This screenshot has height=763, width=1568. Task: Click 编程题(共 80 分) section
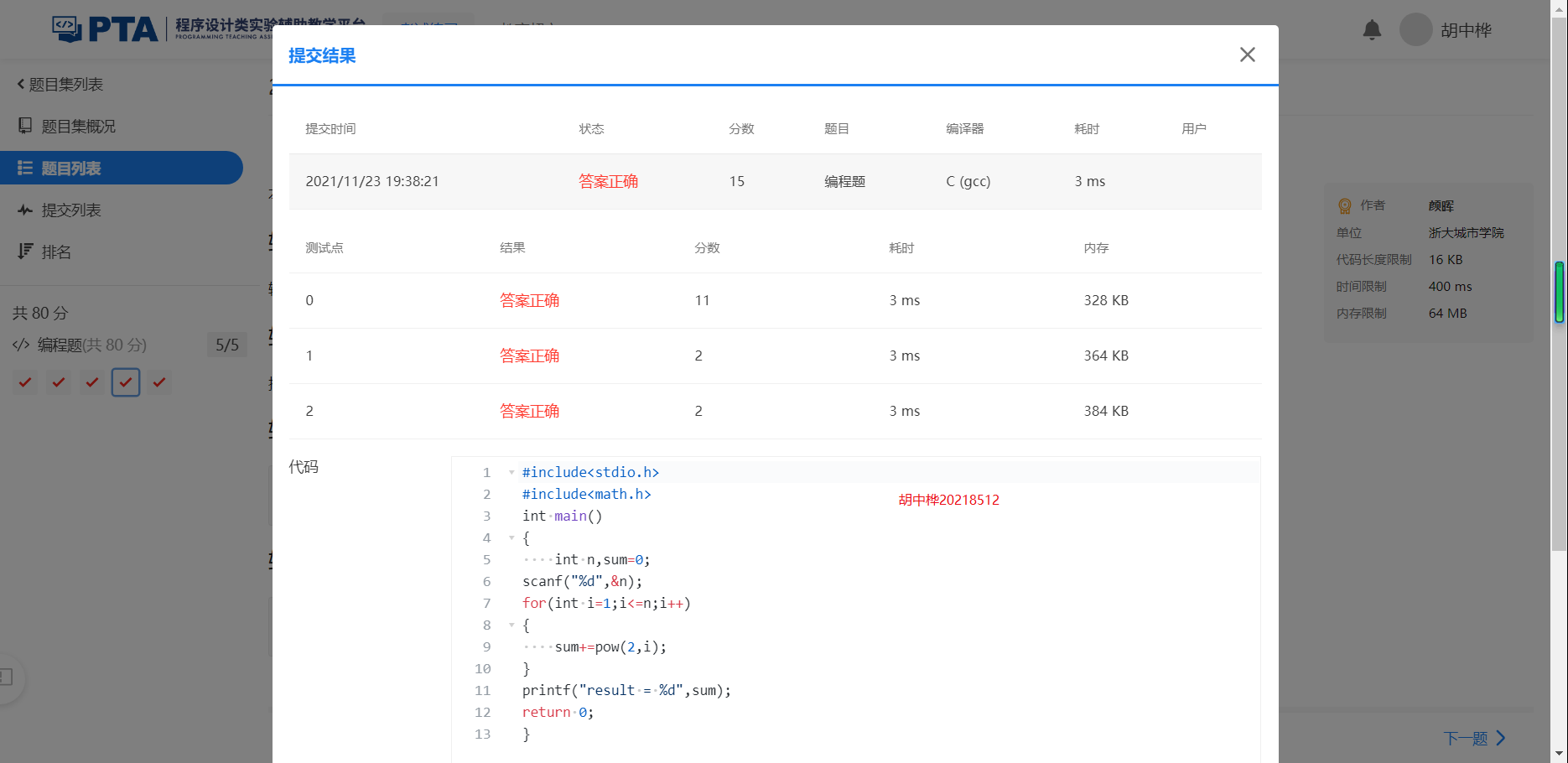[91, 345]
